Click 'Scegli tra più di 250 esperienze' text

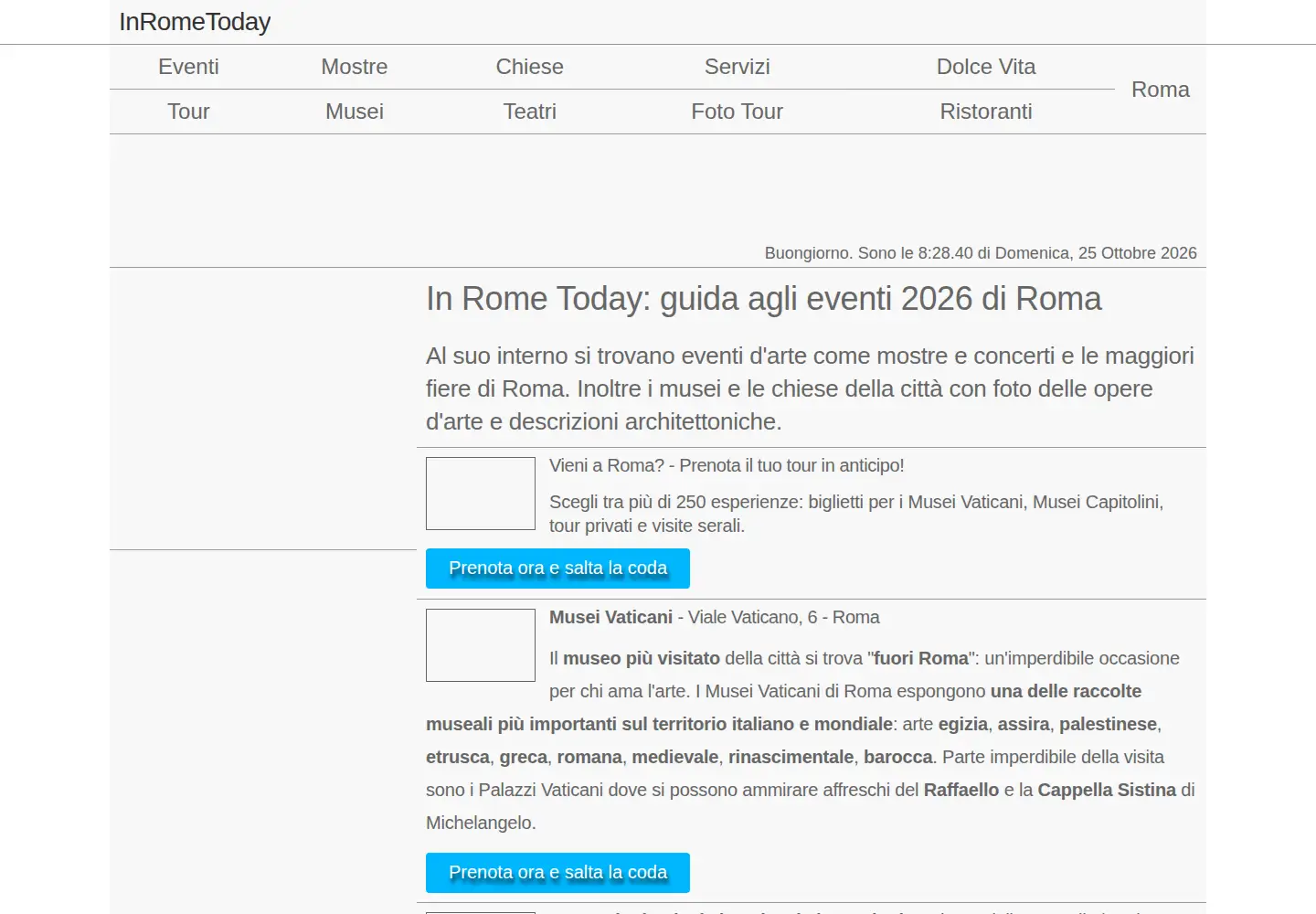pos(856,514)
